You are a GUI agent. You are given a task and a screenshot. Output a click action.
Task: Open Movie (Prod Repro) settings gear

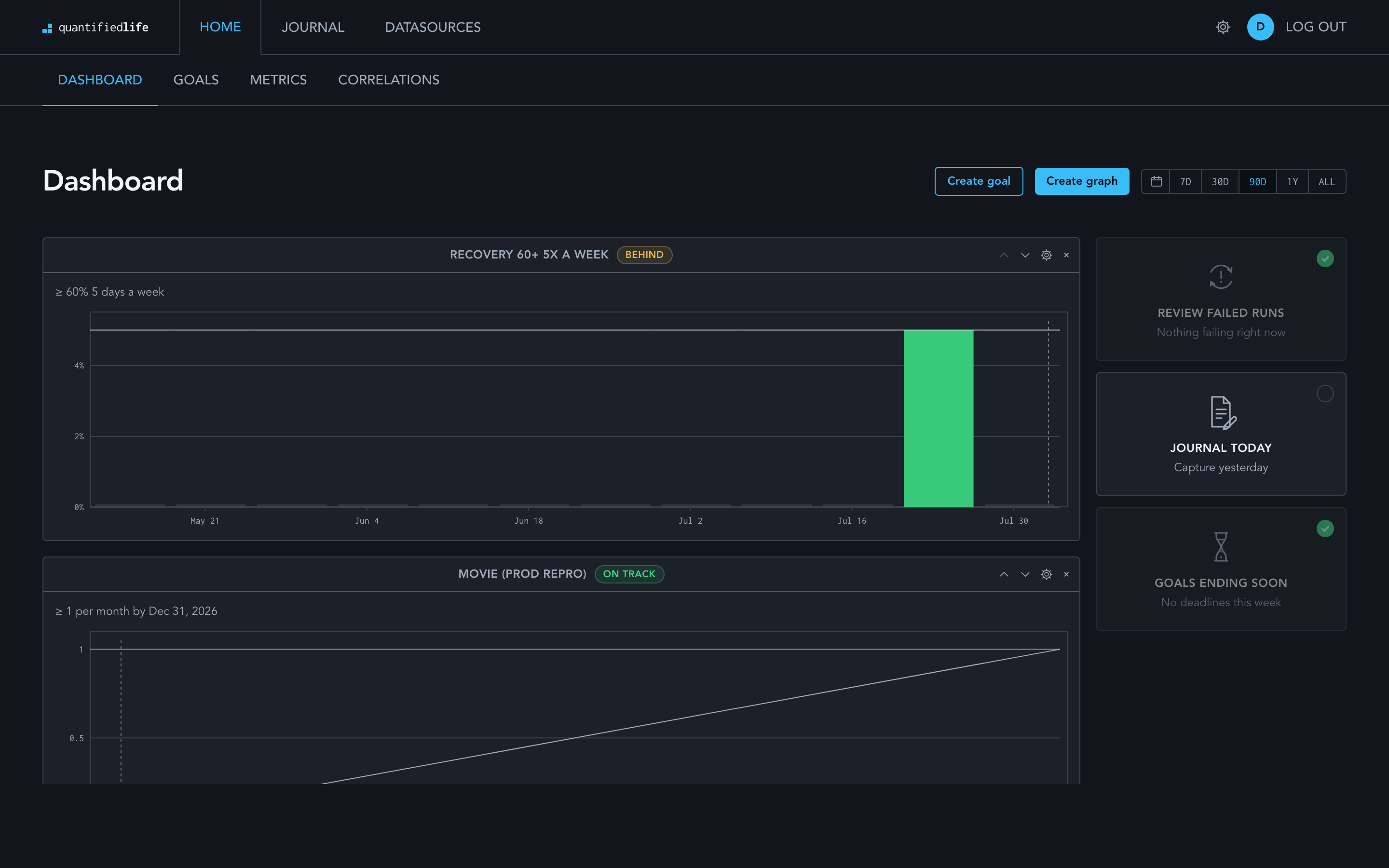coord(1047,574)
